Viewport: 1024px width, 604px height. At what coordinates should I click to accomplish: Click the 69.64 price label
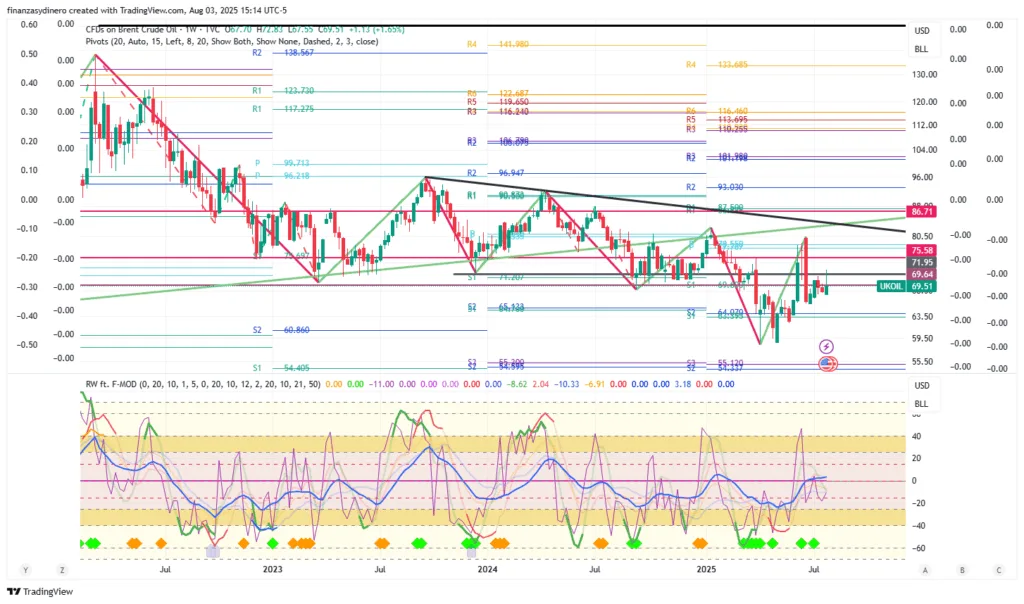coord(921,274)
